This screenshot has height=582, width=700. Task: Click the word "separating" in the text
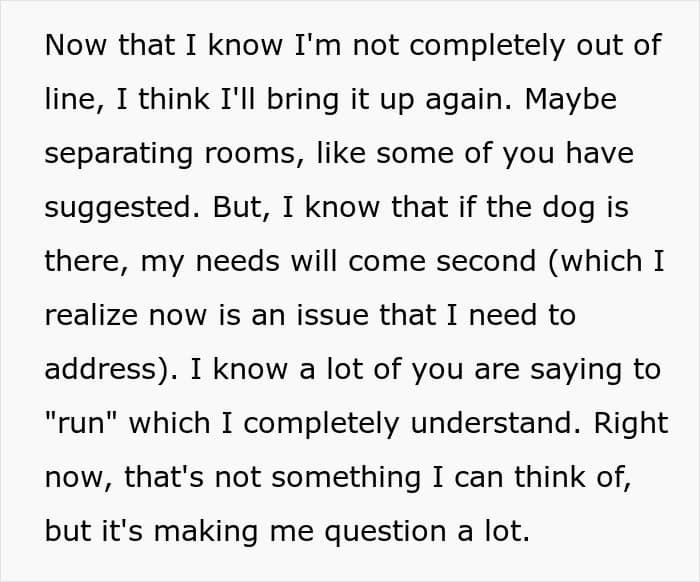click(119, 155)
